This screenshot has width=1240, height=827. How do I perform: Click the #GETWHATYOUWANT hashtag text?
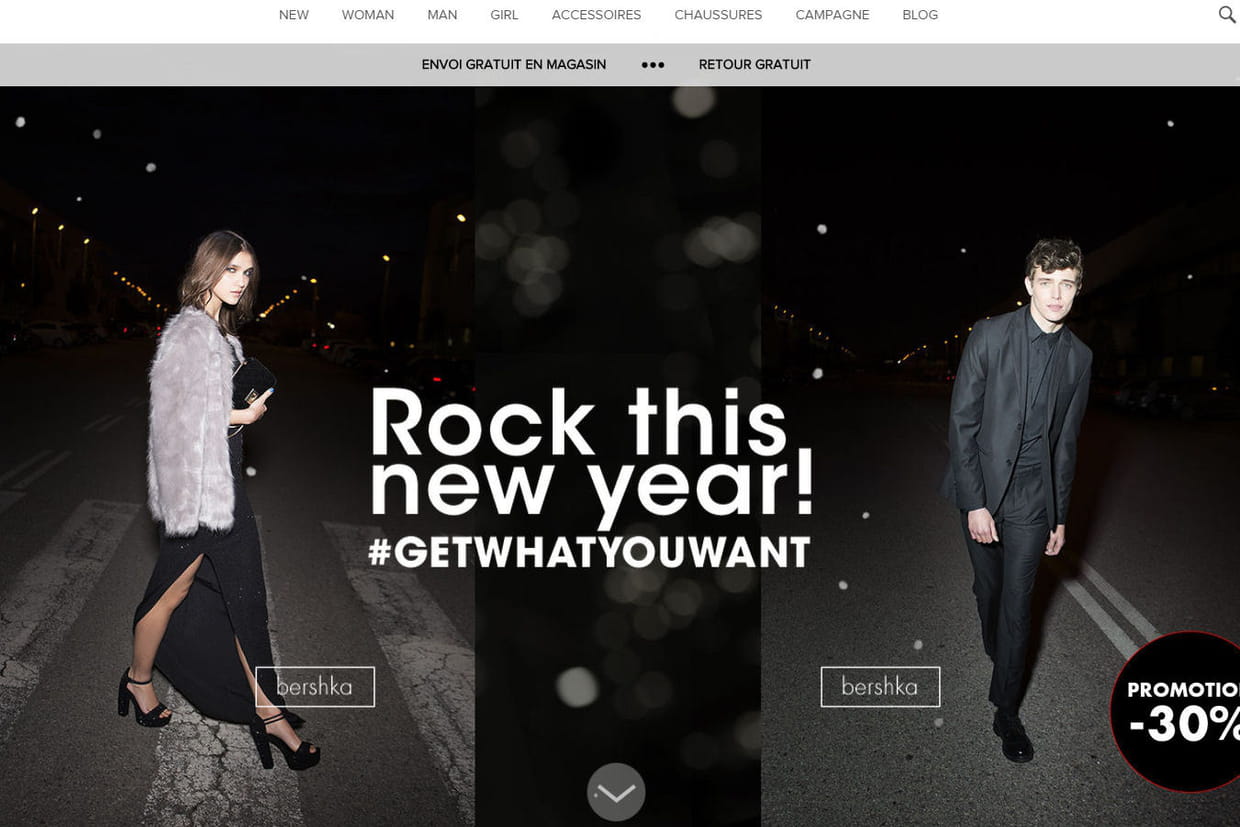589,553
